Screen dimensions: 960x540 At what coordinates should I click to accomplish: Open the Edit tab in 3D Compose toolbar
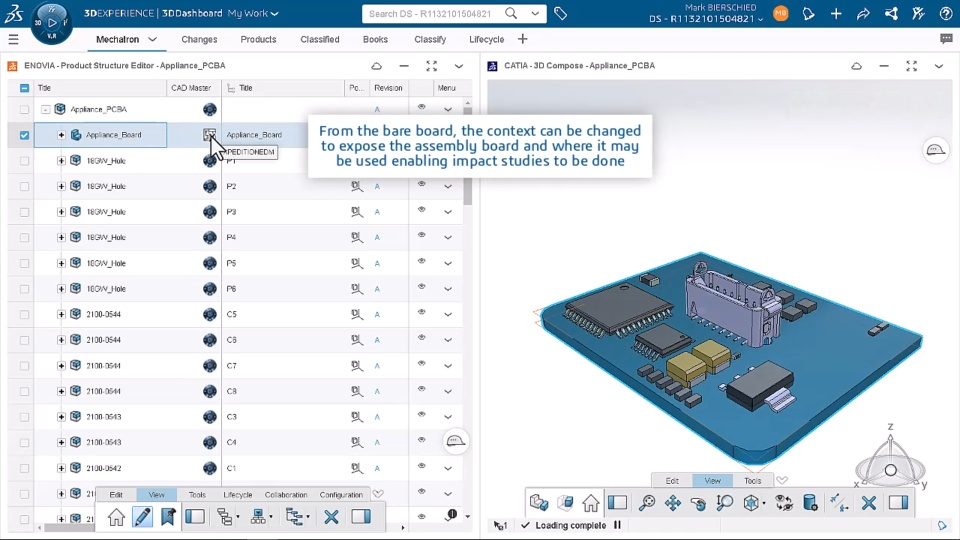pos(672,481)
